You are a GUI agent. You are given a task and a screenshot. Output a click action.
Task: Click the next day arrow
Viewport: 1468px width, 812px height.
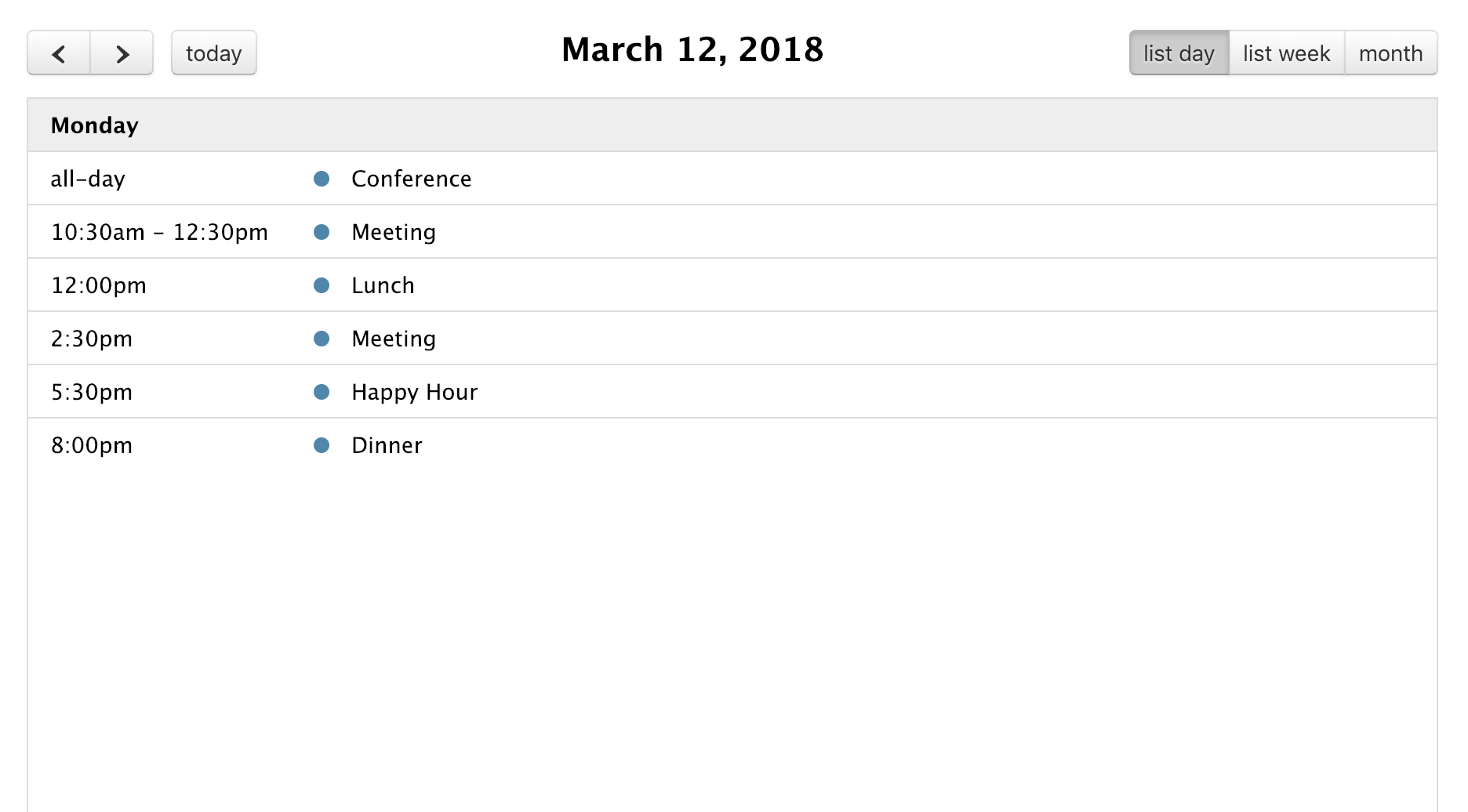(x=122, y=53)
